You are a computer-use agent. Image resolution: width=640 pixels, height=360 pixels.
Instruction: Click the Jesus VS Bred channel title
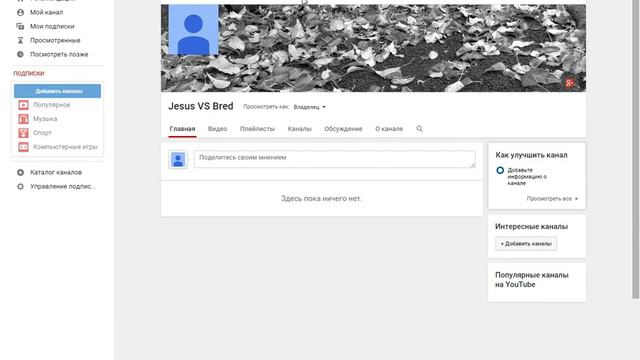[x=201, y=106]
